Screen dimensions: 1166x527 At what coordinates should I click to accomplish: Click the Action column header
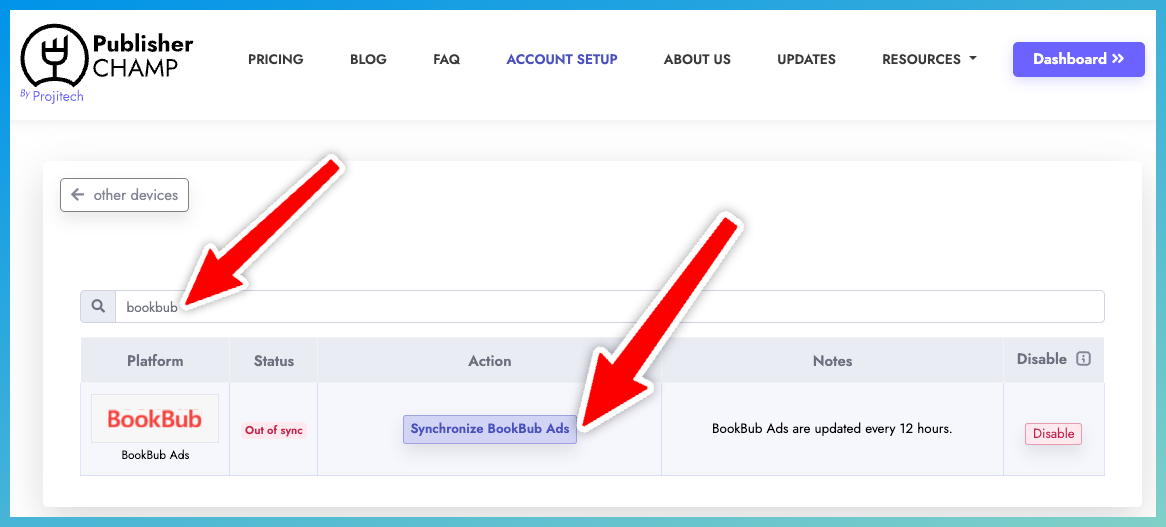point(489,361)
